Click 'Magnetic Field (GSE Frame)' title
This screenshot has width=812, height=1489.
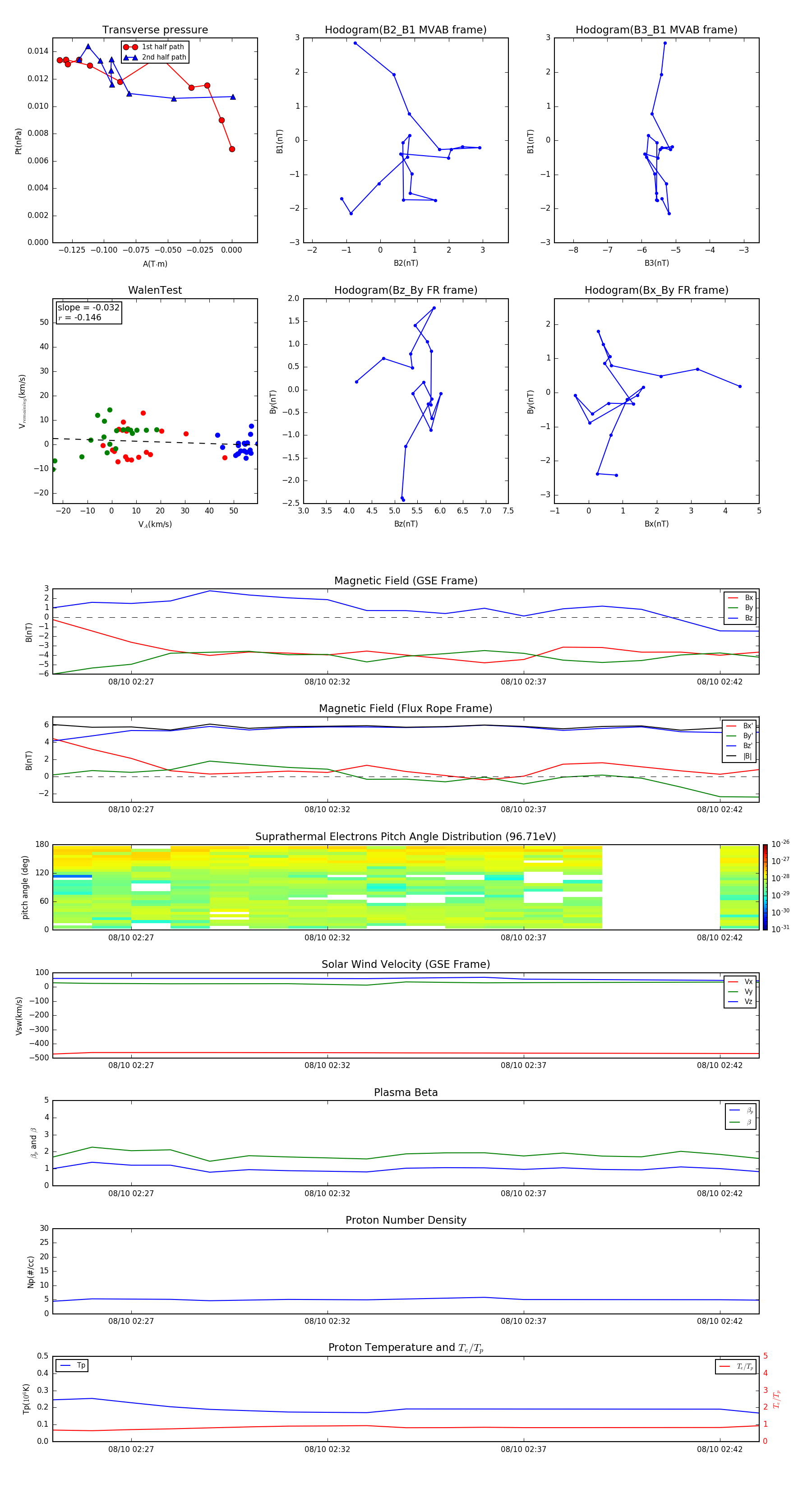pyautogui.click(x=406, y=581)
